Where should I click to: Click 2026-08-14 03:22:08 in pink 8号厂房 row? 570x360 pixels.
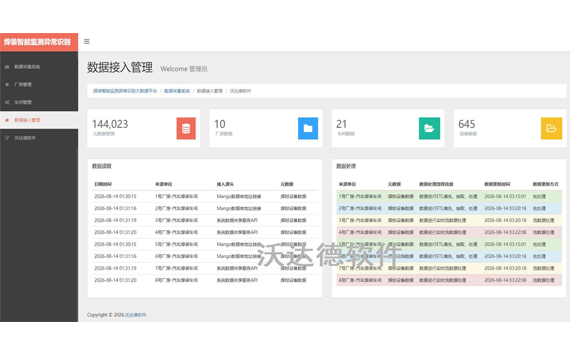(x=505, y=280)
